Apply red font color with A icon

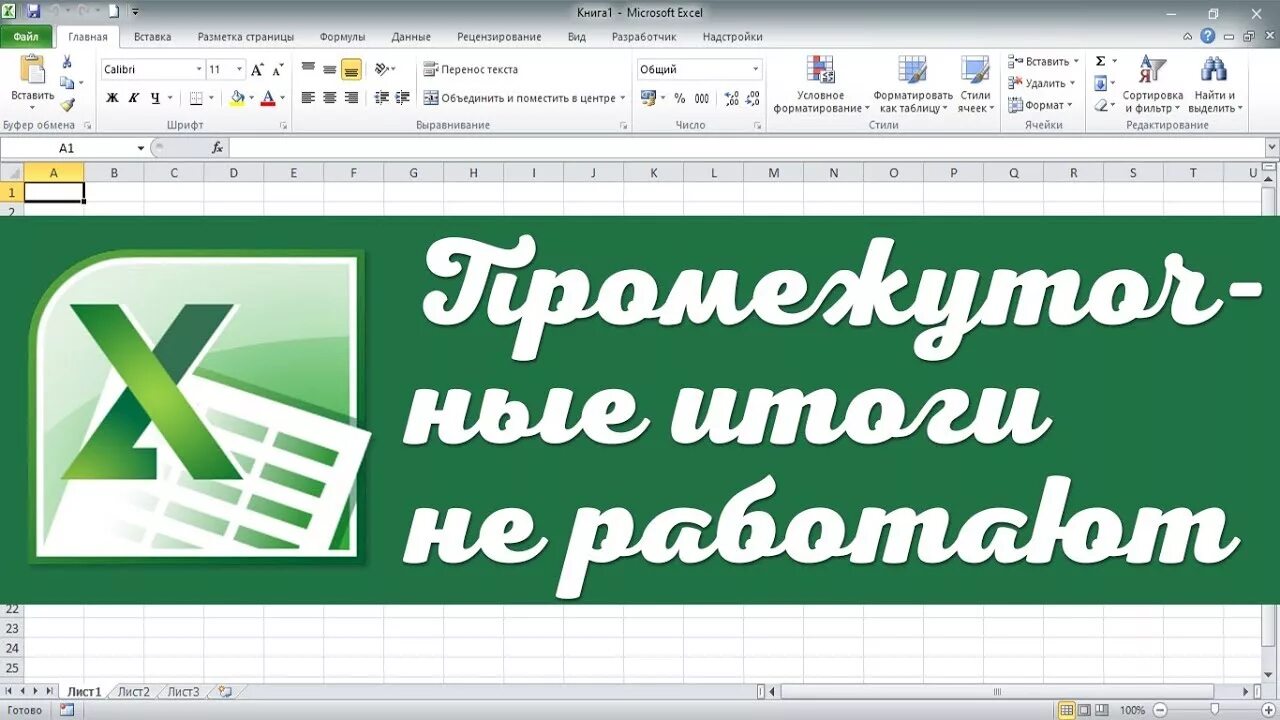pyautogui.click(x=267, y=98)
